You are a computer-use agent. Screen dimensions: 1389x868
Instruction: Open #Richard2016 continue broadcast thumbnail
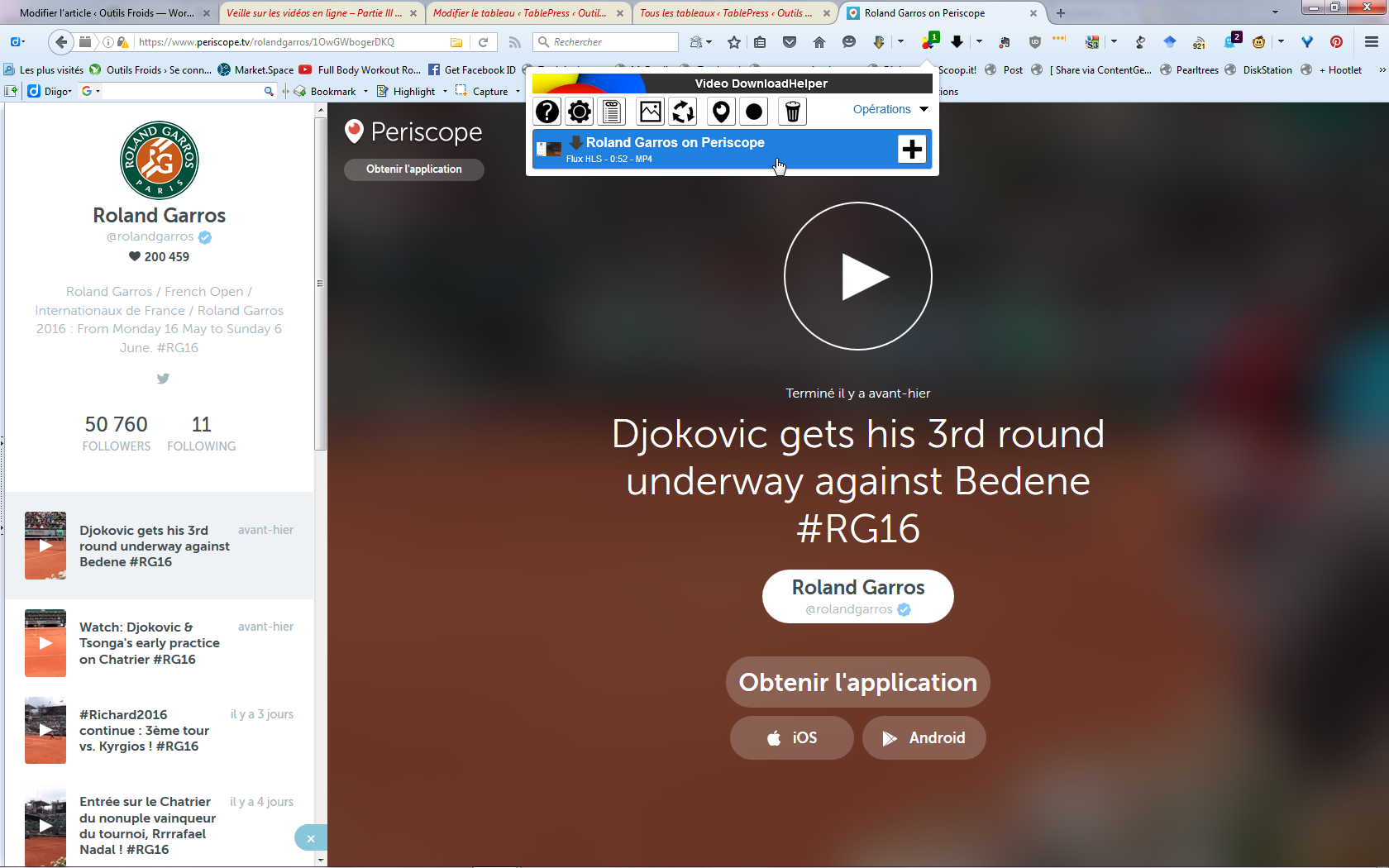click(45, 730)
